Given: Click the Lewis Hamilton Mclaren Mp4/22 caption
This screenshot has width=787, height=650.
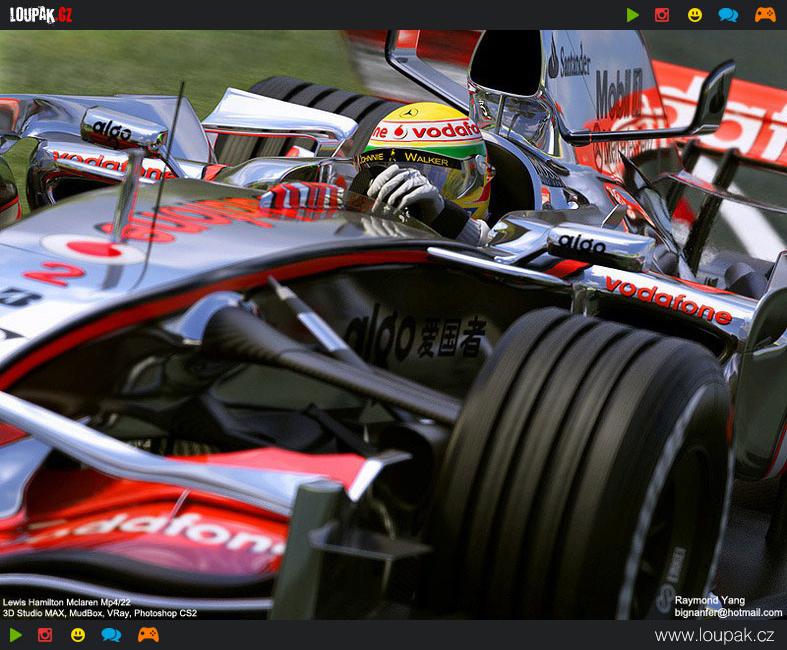Looking at the screenshot, I should (67, 602).
